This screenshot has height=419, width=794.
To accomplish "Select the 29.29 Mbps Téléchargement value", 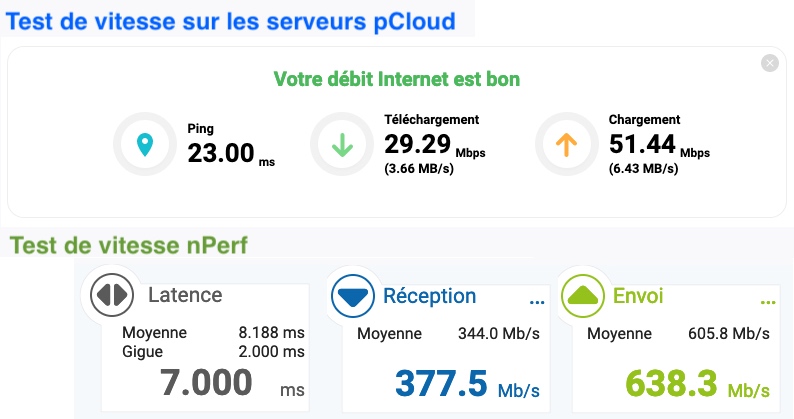I will coord(419,145).
